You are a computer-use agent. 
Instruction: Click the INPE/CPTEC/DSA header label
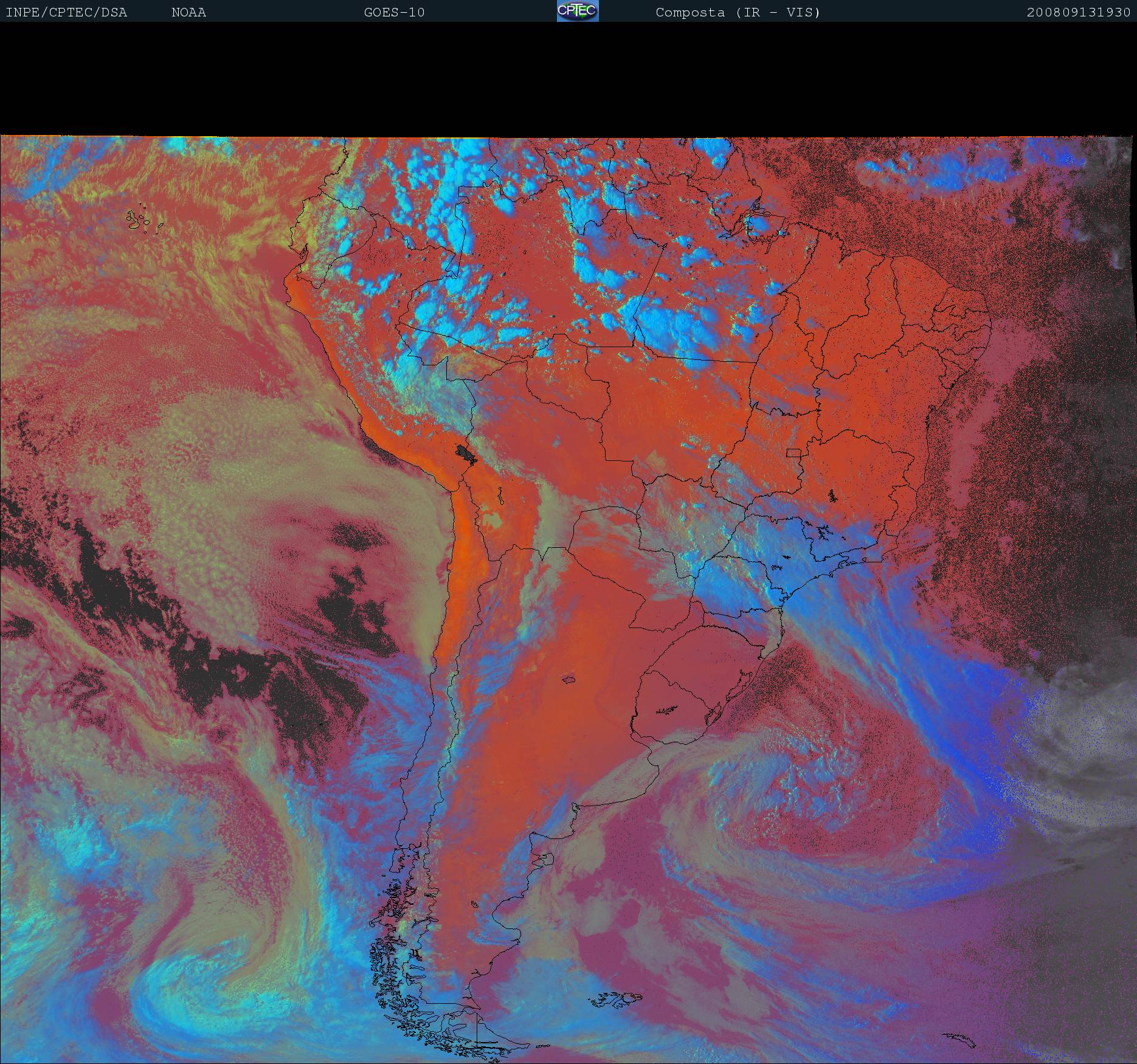coord(66,12)
